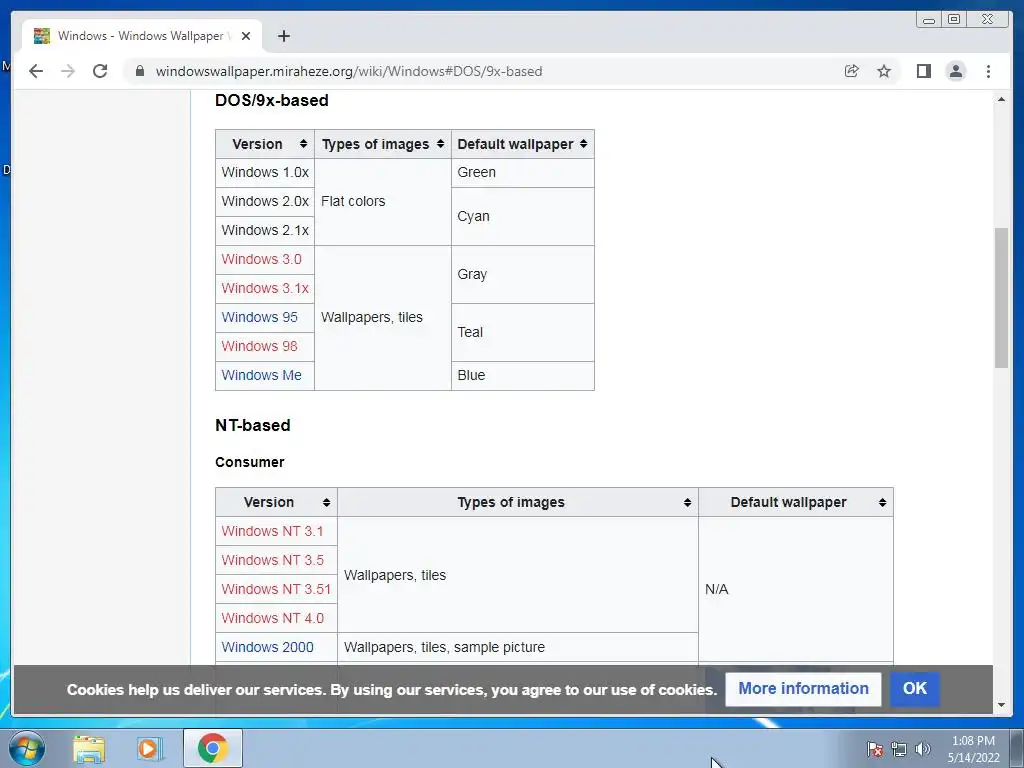Click the Flat colors cell

pos(383,202)
